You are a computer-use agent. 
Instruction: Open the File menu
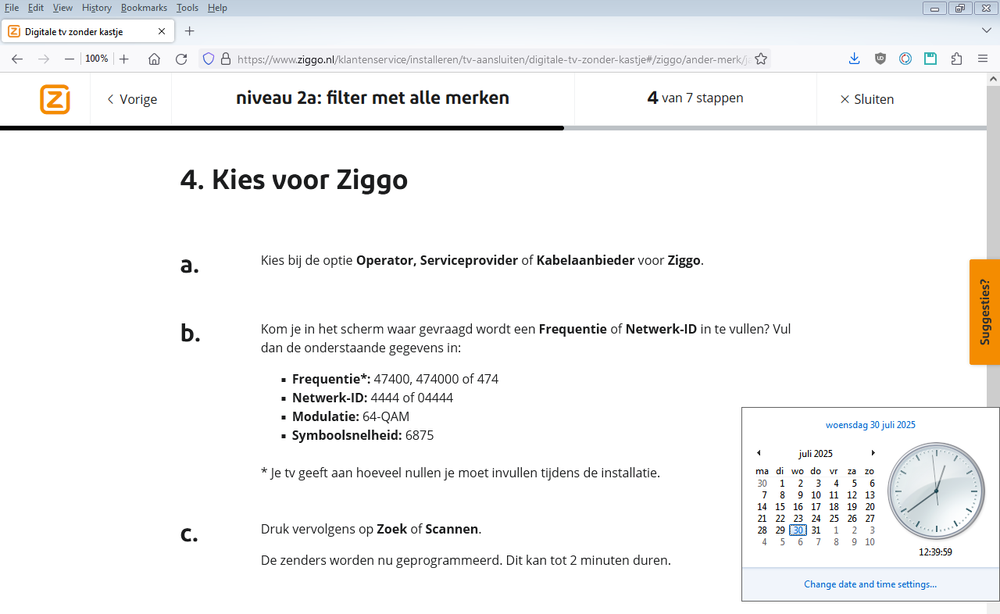coord(11,8)
